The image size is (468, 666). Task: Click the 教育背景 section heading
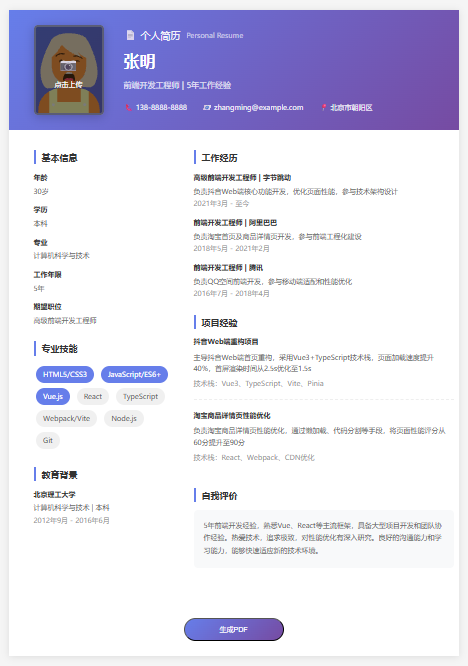point(59,475)
